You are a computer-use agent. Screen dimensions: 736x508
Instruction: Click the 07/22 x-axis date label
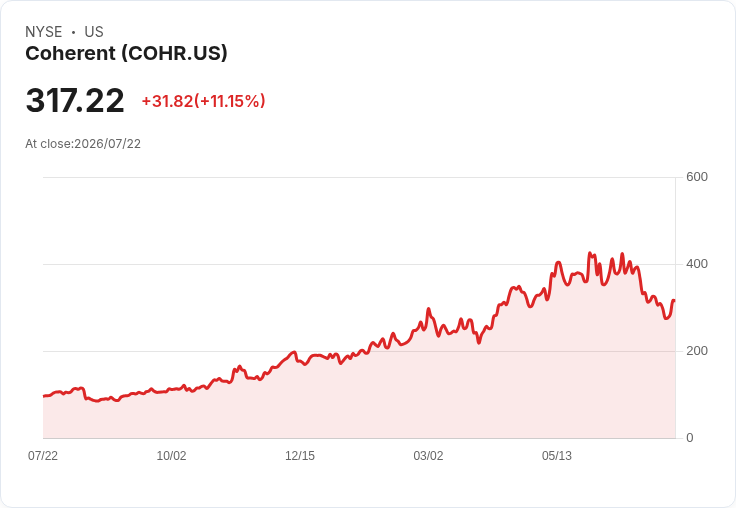click(43, 455)
